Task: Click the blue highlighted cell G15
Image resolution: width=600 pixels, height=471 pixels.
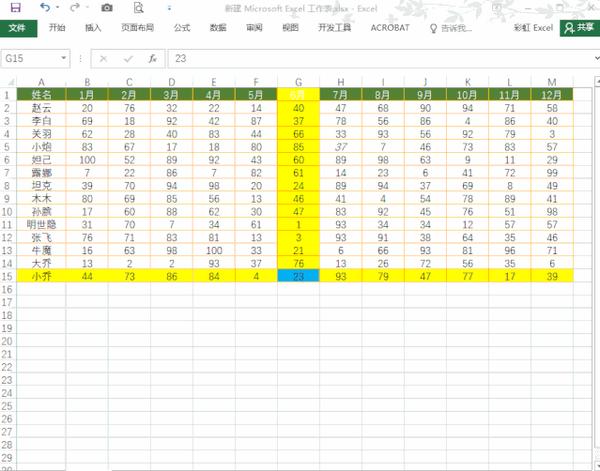Action: click(298, 276)
